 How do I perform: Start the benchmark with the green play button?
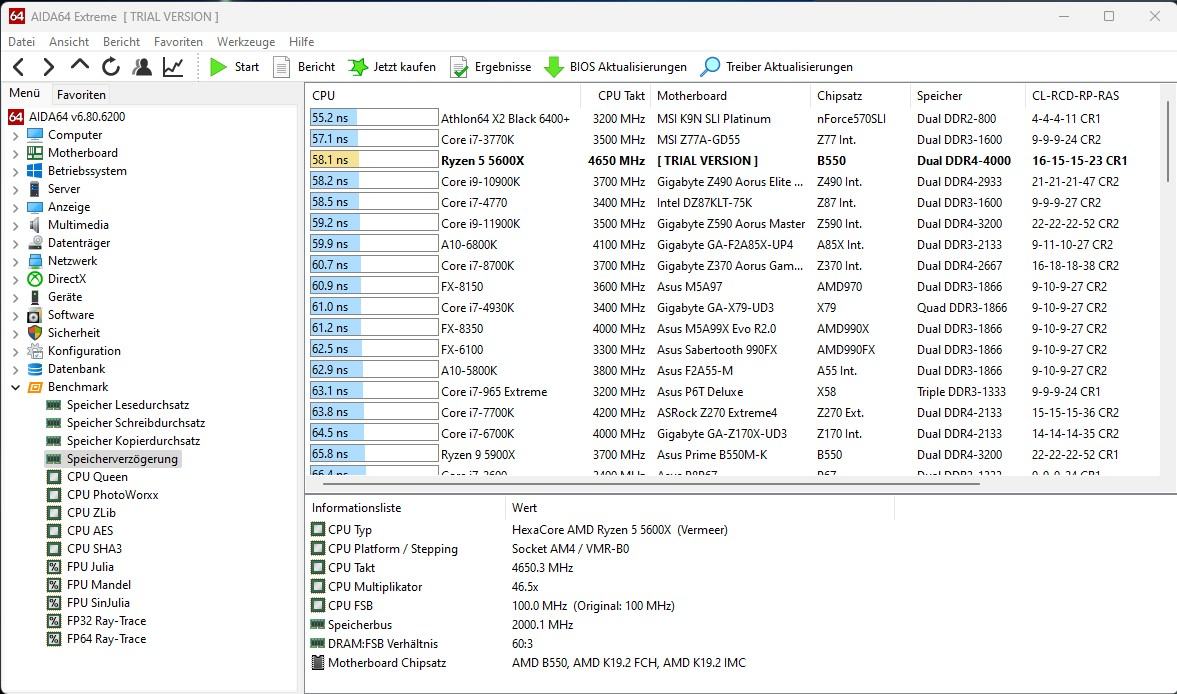[x=234, y=67]
